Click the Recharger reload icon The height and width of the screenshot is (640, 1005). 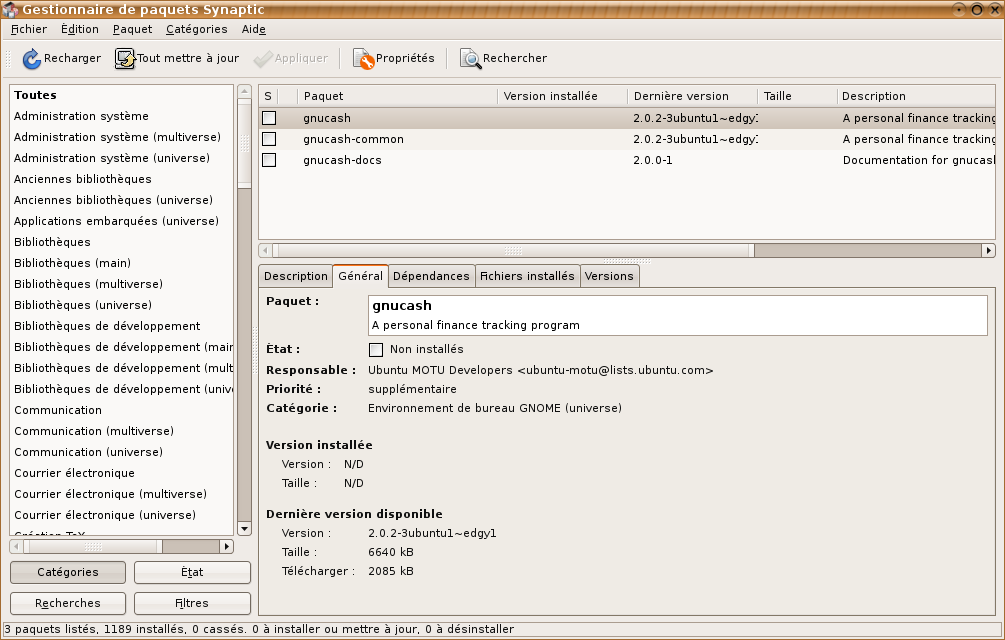[x=31, y=58]
